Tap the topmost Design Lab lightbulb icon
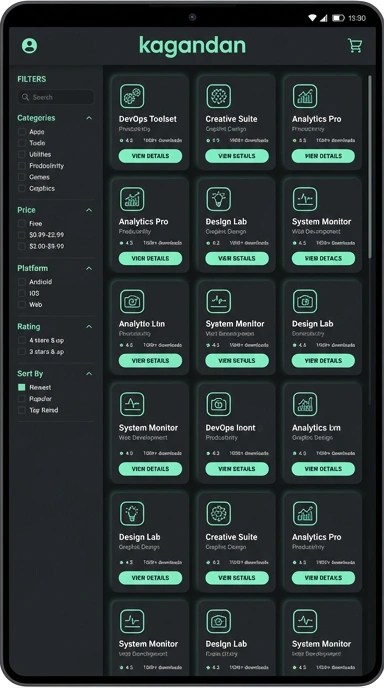 point(219,199)
